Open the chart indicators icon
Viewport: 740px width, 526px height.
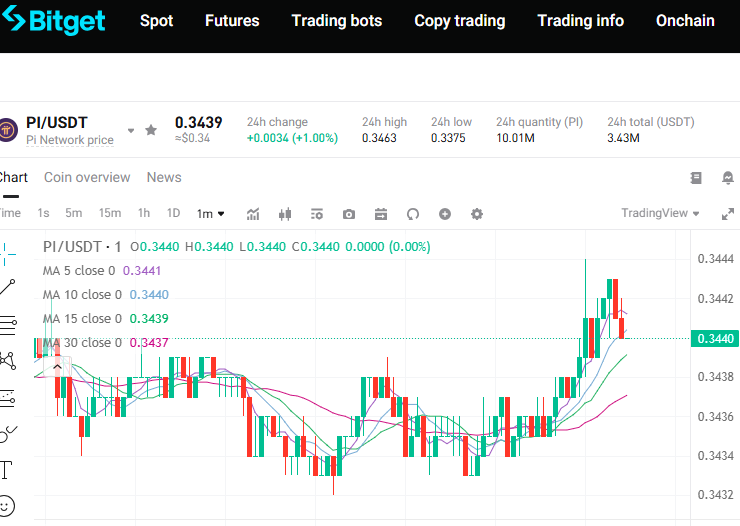tap(253, 214)
